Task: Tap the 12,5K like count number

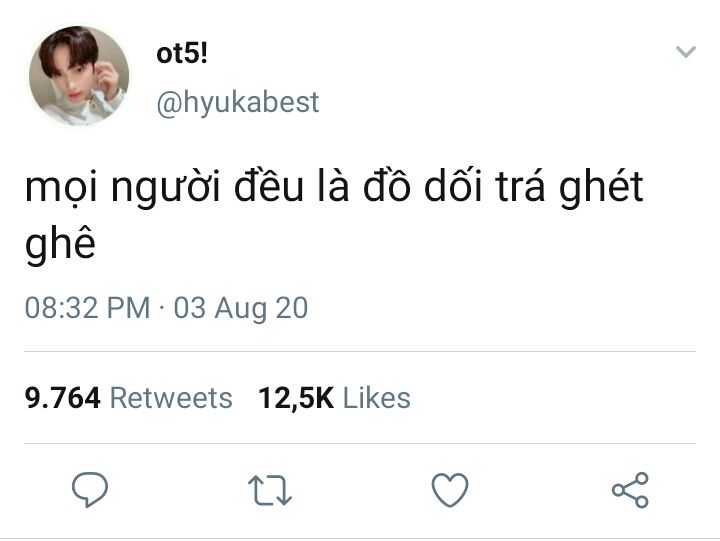Action: (x=295, y=398)
